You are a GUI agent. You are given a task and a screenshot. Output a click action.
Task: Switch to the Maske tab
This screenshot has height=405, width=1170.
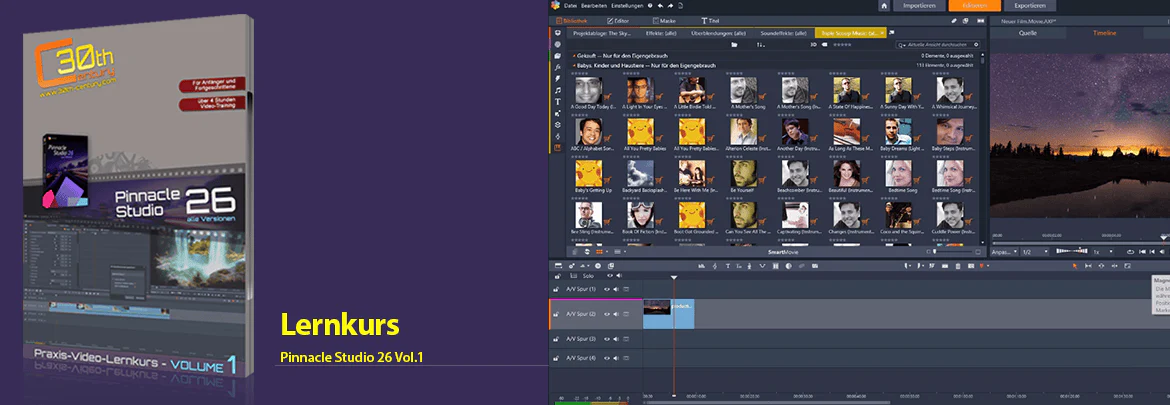(664, 21)
